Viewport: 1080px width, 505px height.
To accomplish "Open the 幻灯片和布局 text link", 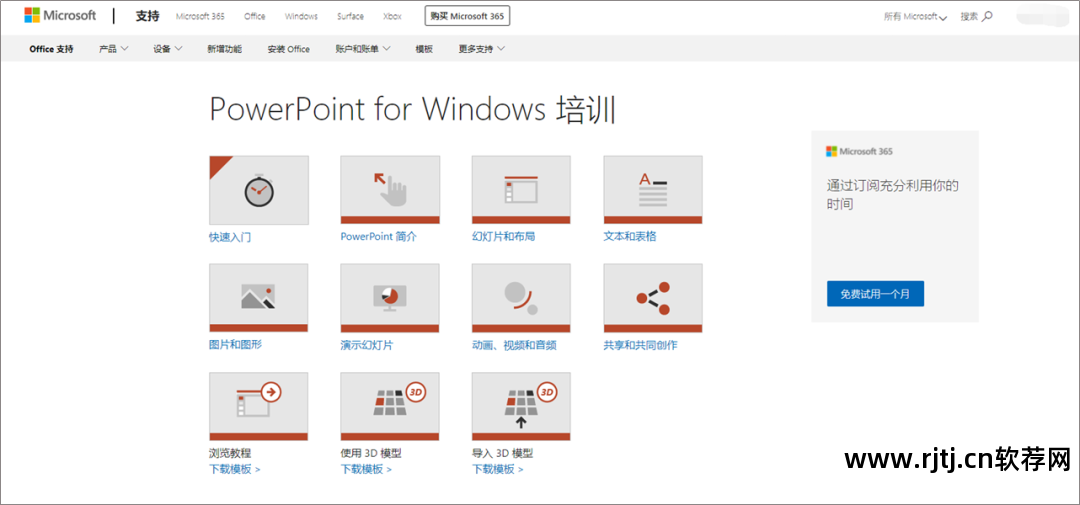I will click(503, 236).
